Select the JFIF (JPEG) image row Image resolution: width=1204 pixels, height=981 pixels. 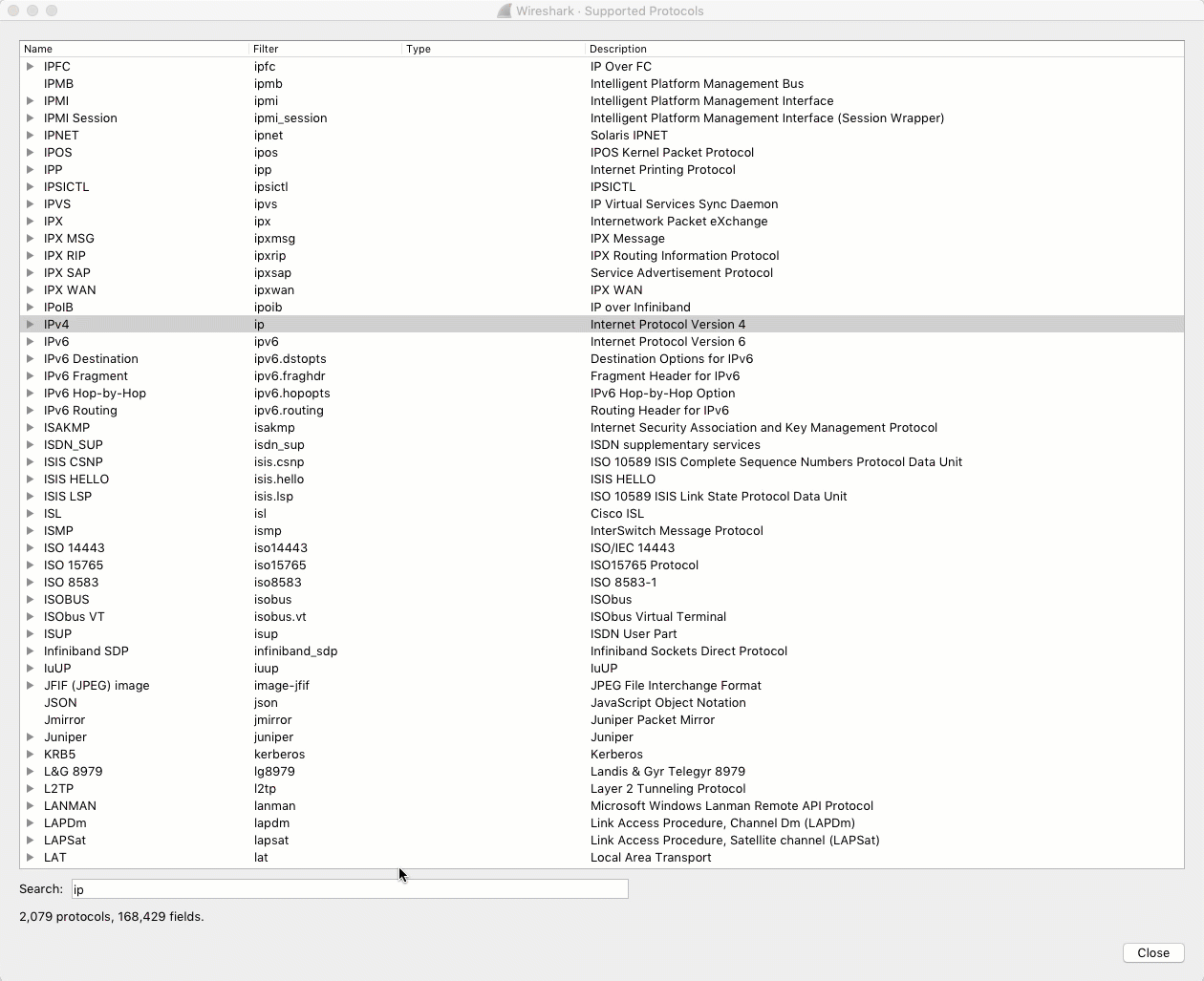pos(602,685)
